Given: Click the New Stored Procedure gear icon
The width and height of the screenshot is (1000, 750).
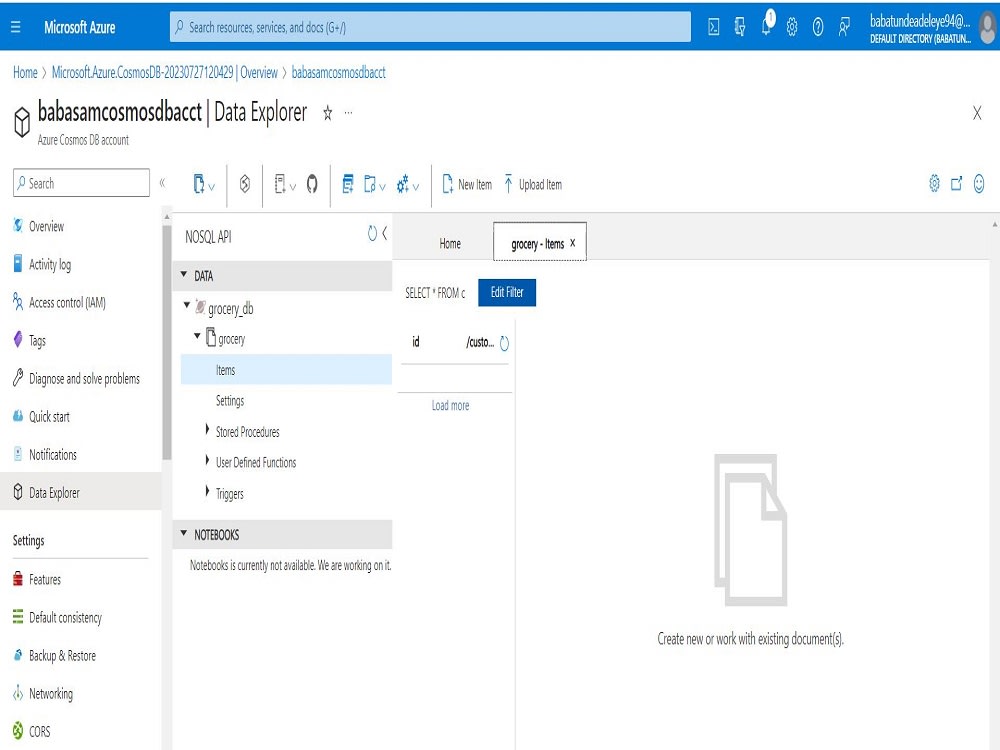Looking at the screenshot, I should [x=402, y=185].
